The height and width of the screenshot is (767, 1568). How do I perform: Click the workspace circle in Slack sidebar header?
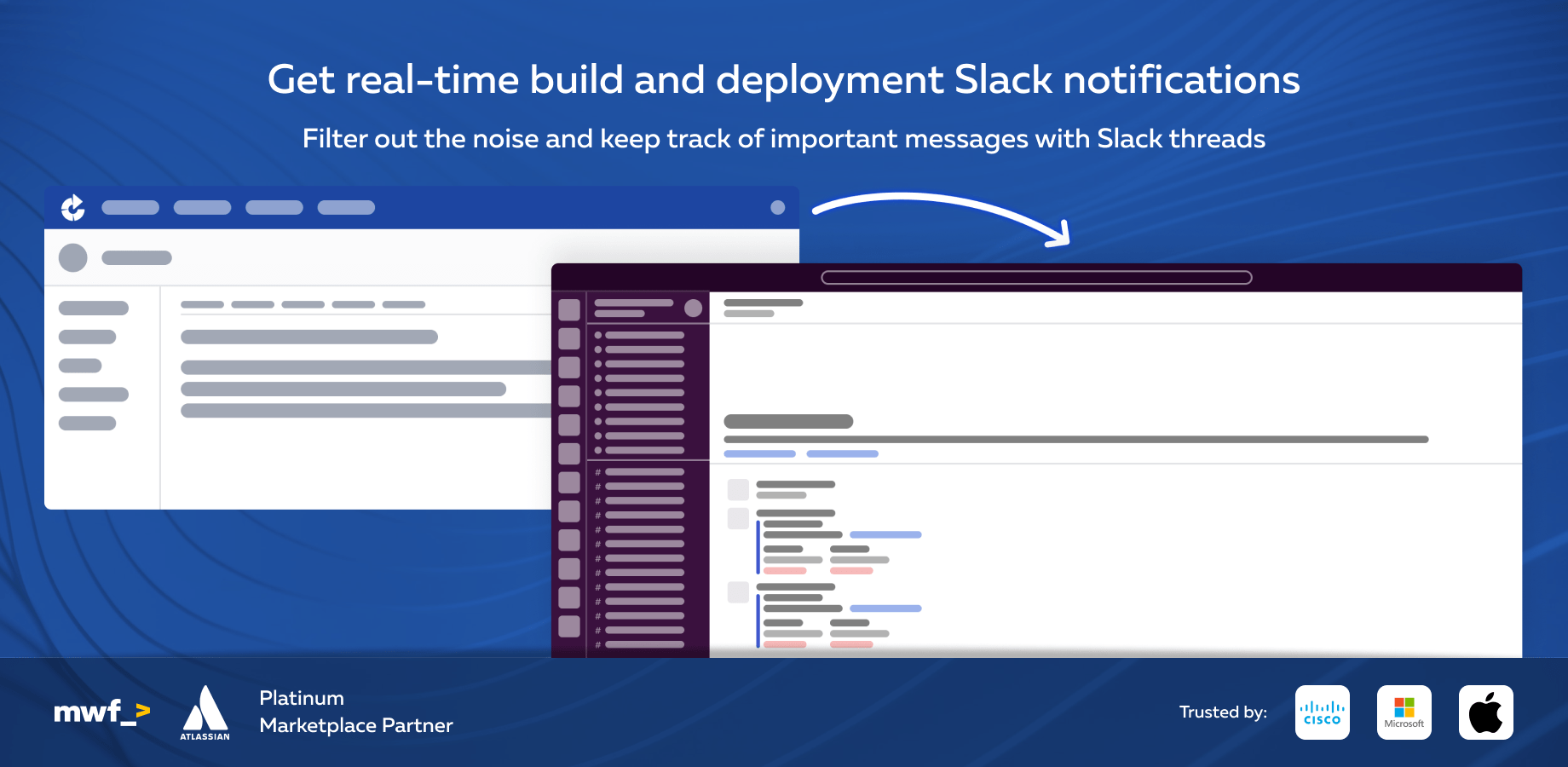[694, 308]
